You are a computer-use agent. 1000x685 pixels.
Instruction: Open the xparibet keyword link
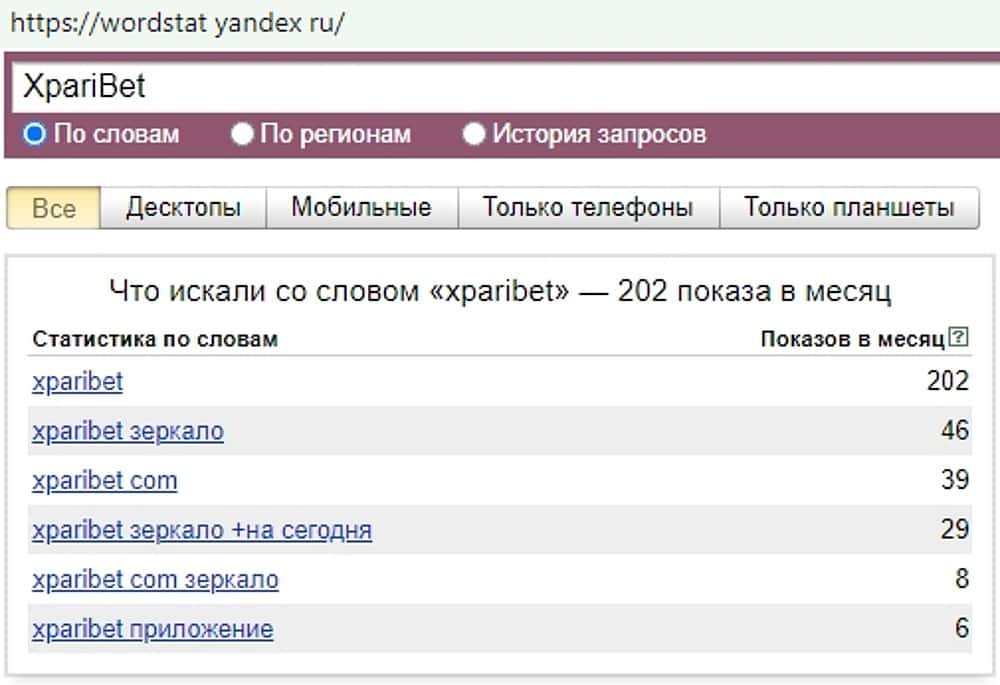[77, 381]
